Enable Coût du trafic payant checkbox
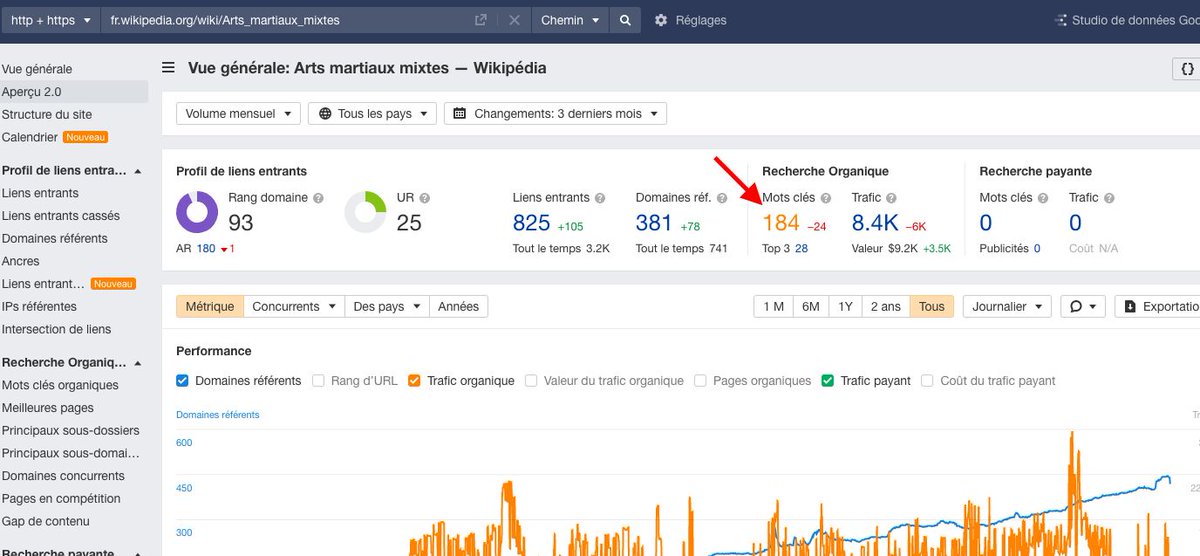The width and height of the screenshot is (1200, 556). coord(927,381)
